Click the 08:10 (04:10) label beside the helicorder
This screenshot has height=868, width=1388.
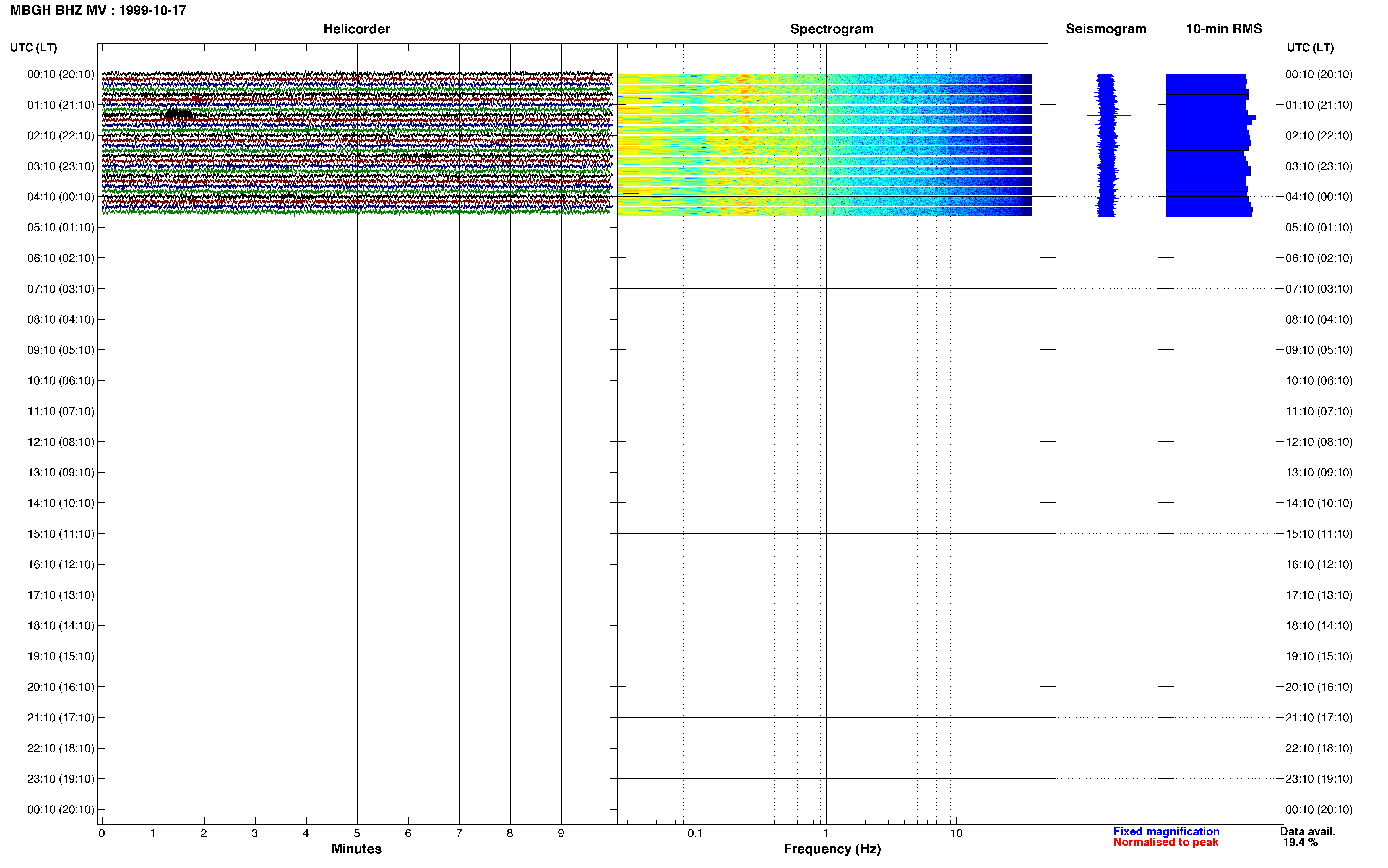[61, 319]
